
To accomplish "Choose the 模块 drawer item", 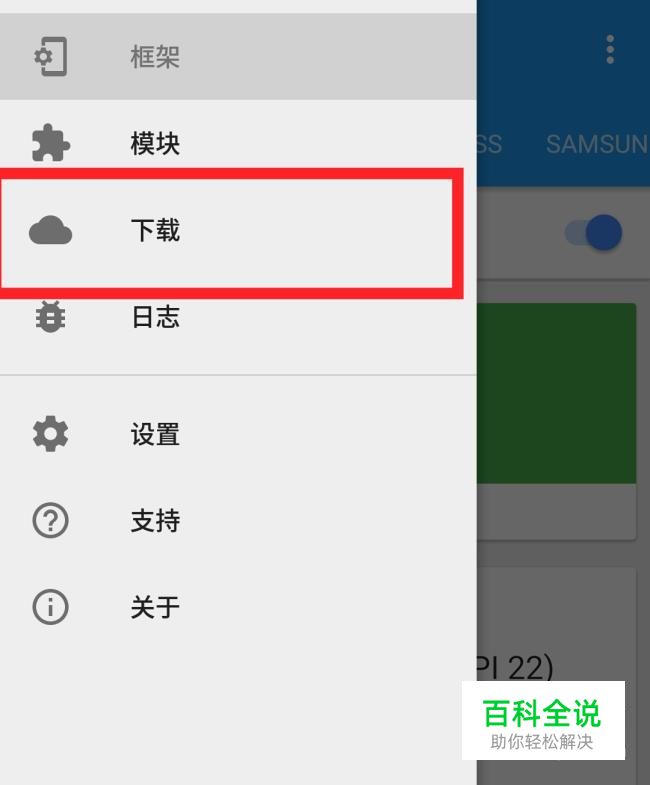I will (238, 143).
